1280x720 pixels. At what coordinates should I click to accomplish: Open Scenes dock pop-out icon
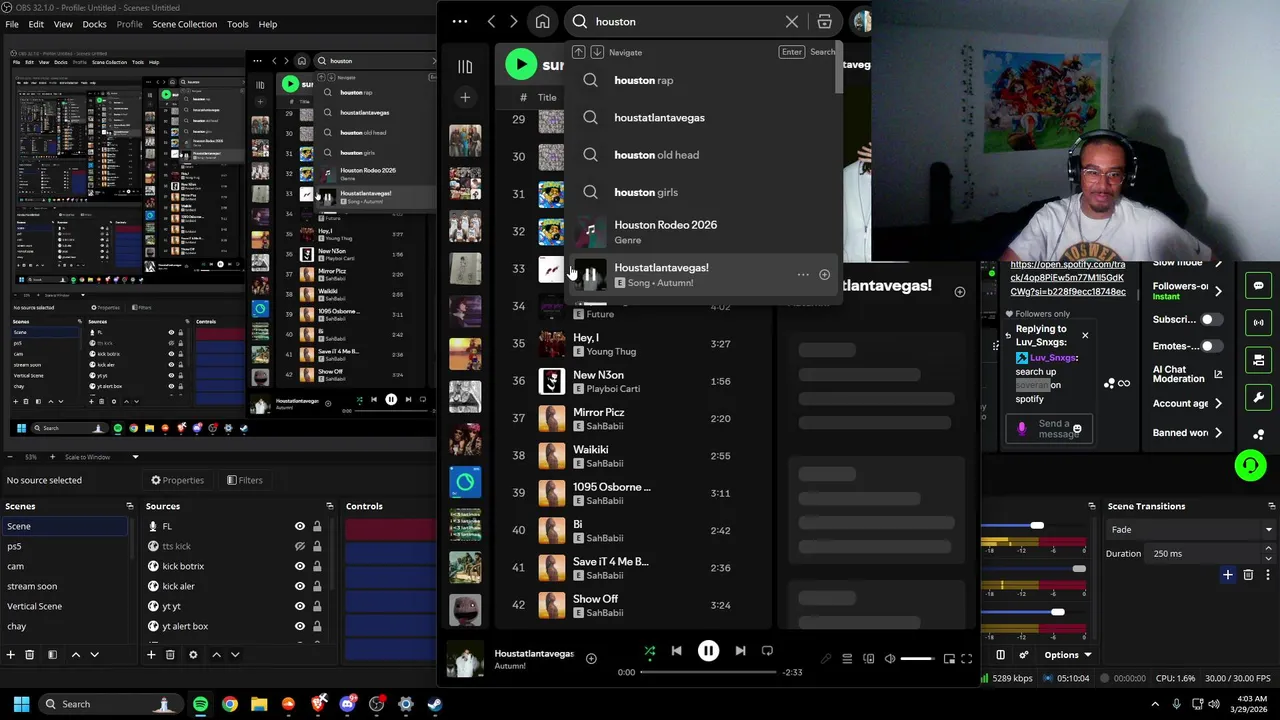pyautogui.click(x=129, y=506)
